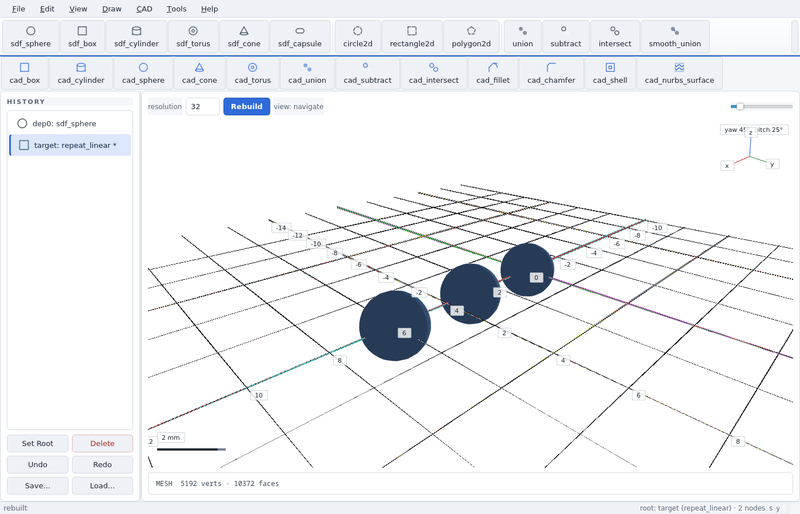The height and width of the screenshot is (514, 800).
Task: Use the cad_fillet tool
Action: [x=493, y=74]
